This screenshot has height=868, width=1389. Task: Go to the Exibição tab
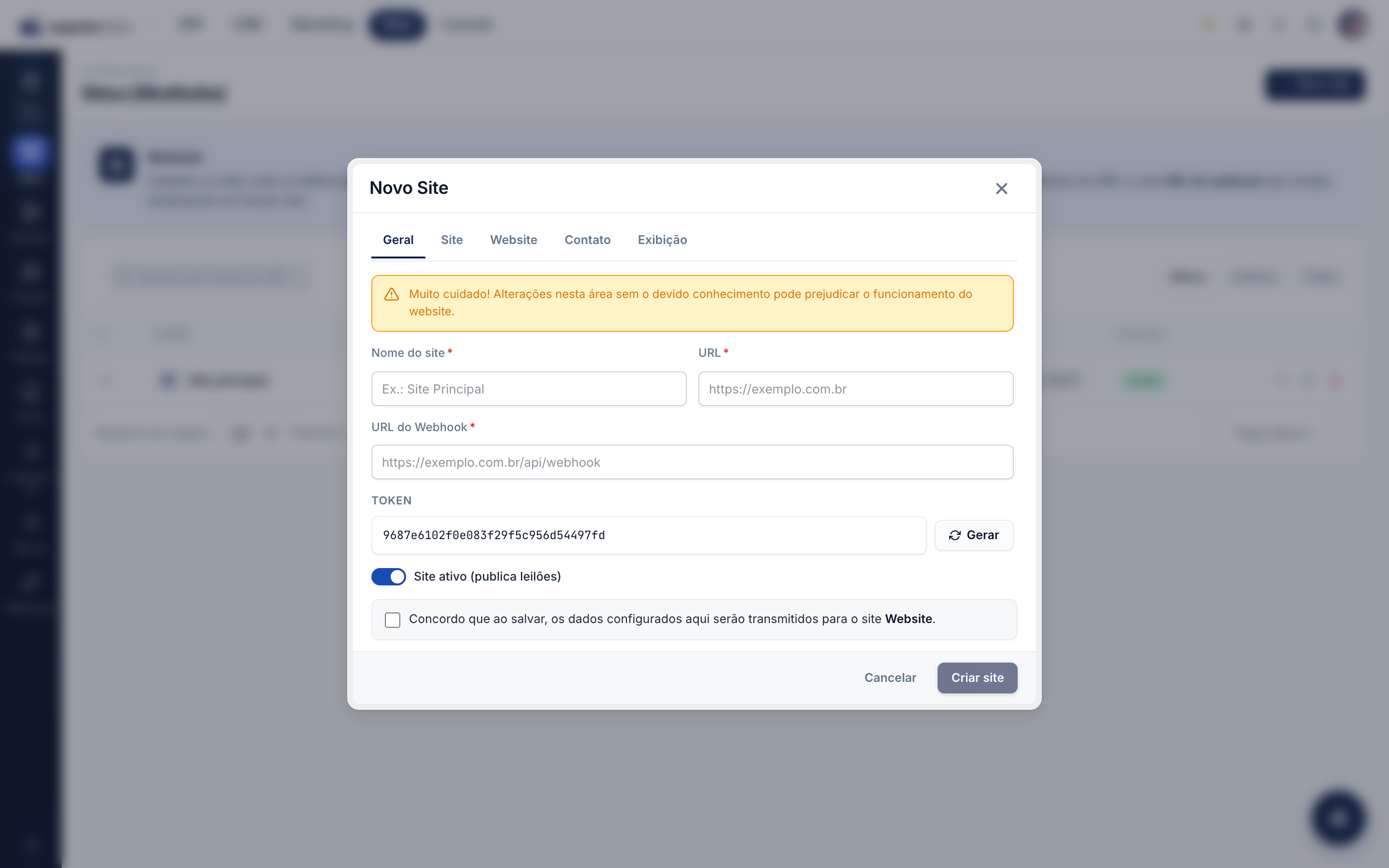[x=662, y=240]
